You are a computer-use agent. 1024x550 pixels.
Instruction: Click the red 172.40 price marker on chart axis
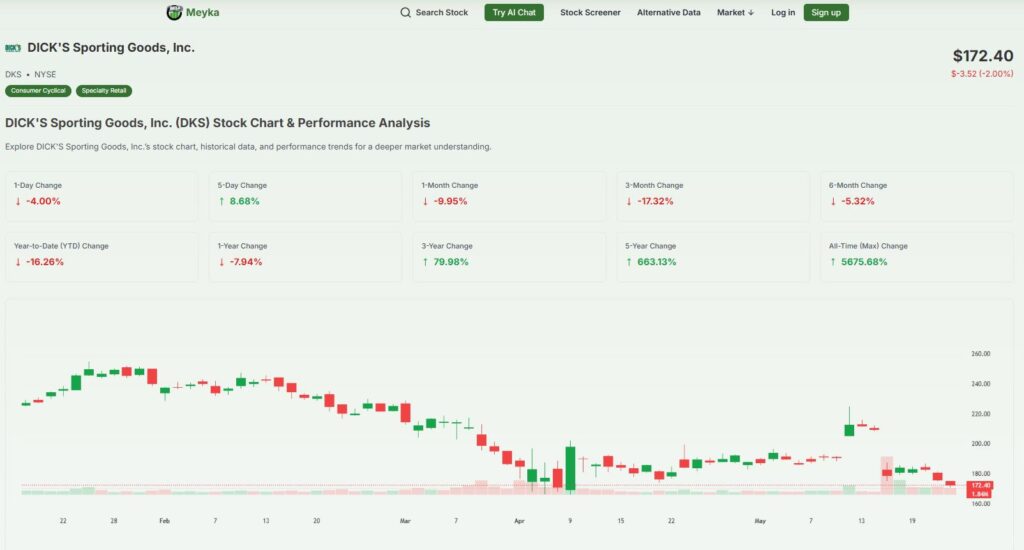[x=980, y=485]
